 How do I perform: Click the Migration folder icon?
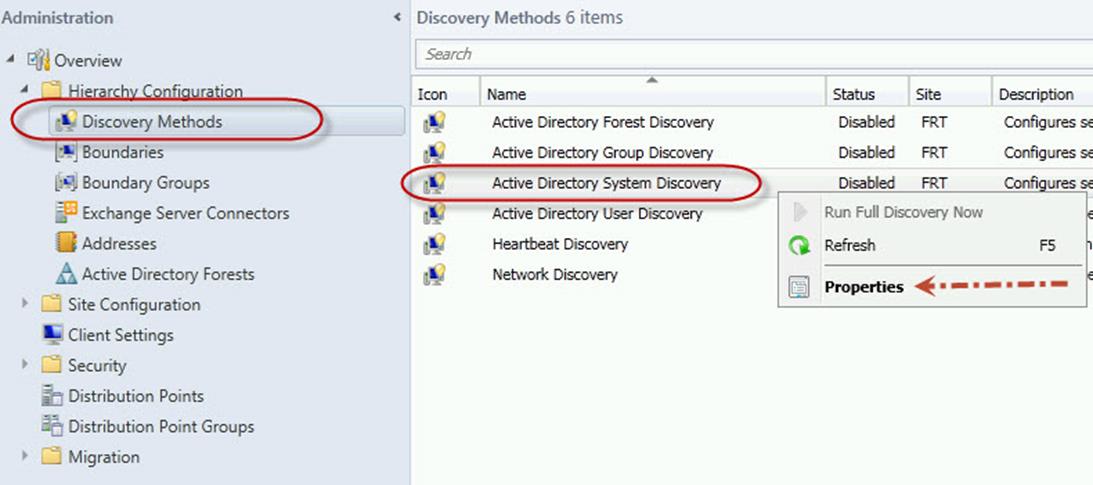[52, 456]
